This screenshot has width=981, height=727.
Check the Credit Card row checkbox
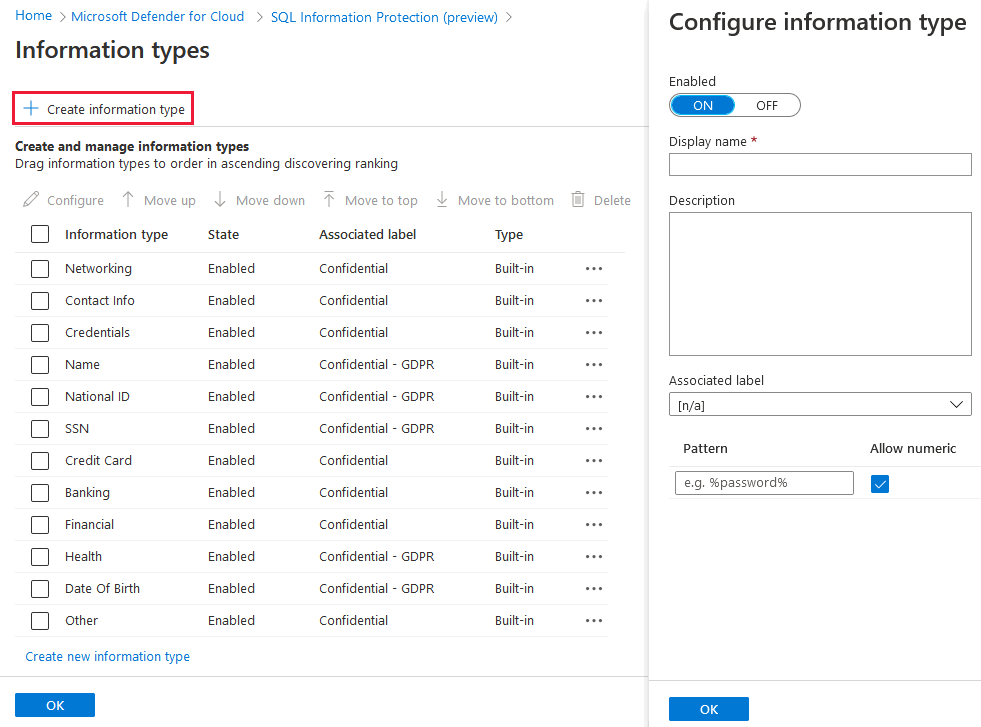click(40, 460)
